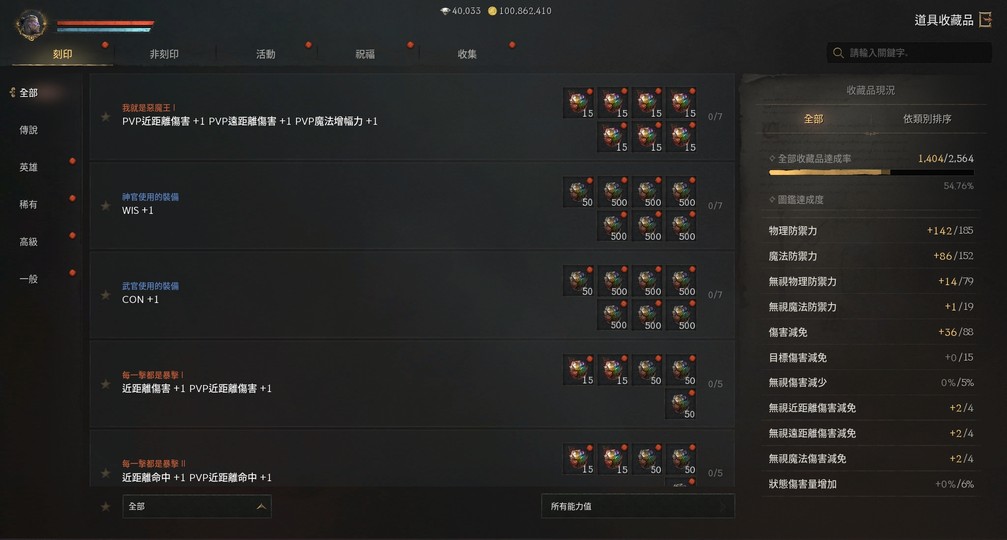Select first 50-count item in 神官使用的裝備 row
Image resolution: width=1007 pixels, height=540 pixels.
tap(579, 193)
